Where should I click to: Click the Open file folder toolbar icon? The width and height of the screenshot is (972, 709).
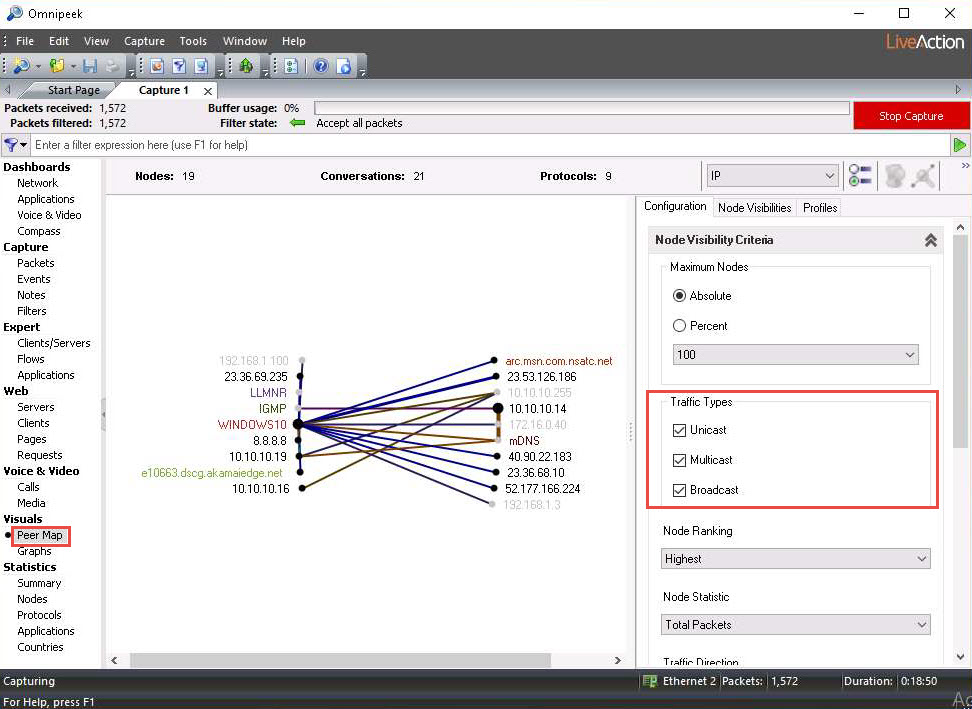57,66
